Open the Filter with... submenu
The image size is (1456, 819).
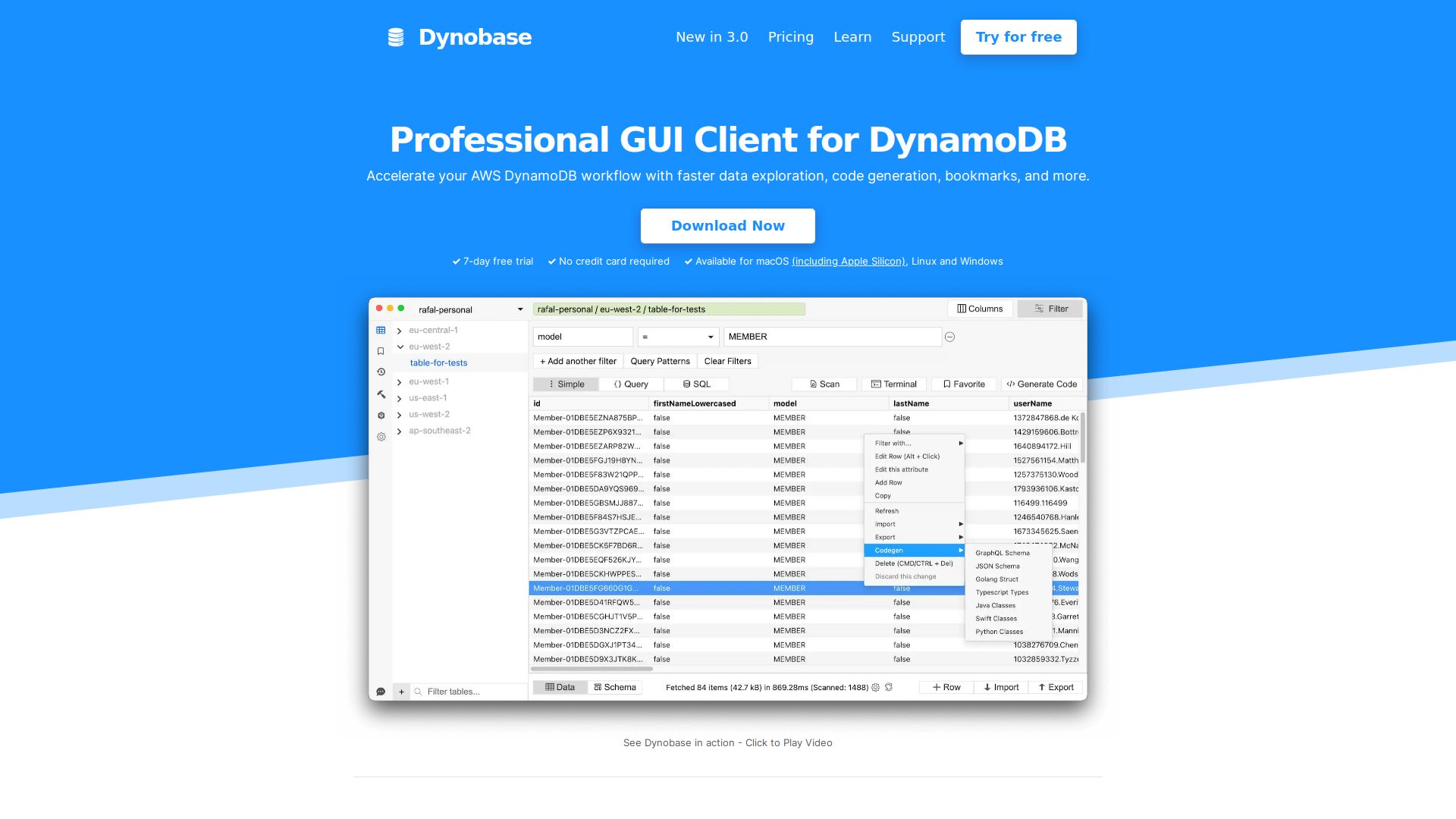[915, 444]
